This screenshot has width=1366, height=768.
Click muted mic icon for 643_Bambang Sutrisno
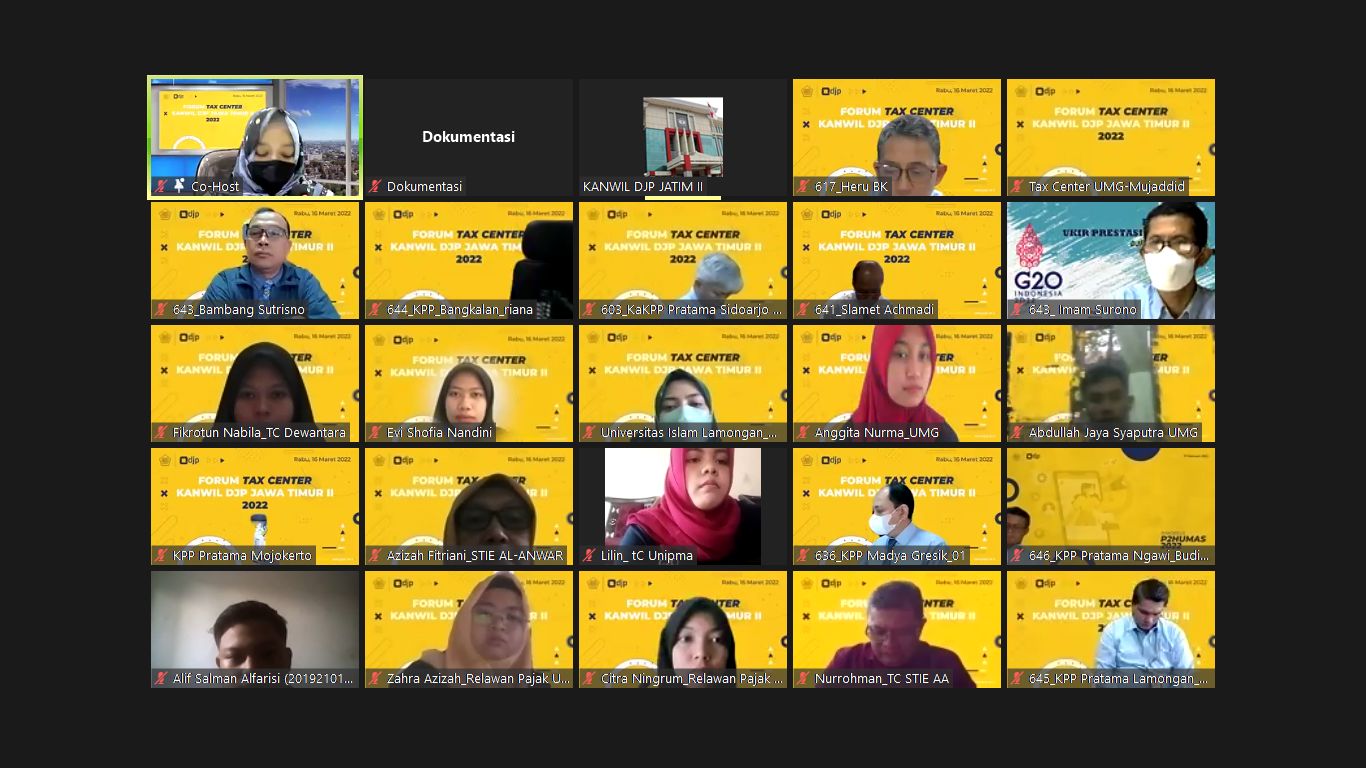[161, 309]
